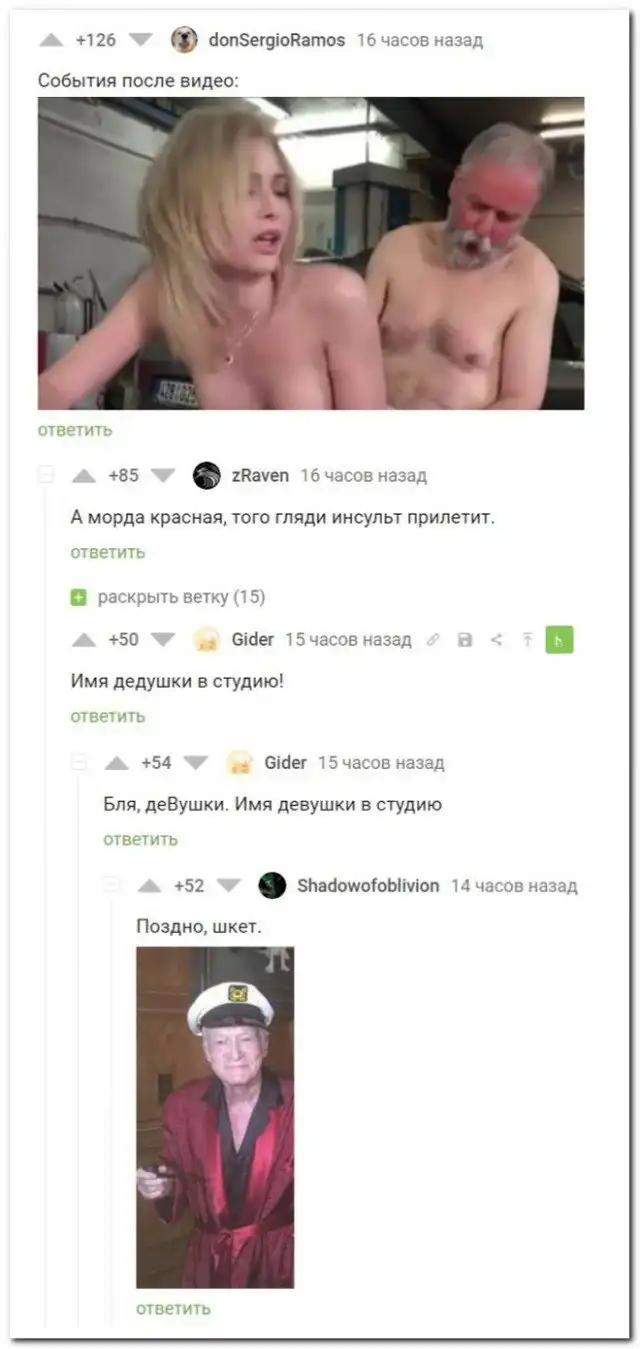Expand the hidden branch of 15 comments
The width and height of the screenshot is (640, 1349).
(181, 597)
